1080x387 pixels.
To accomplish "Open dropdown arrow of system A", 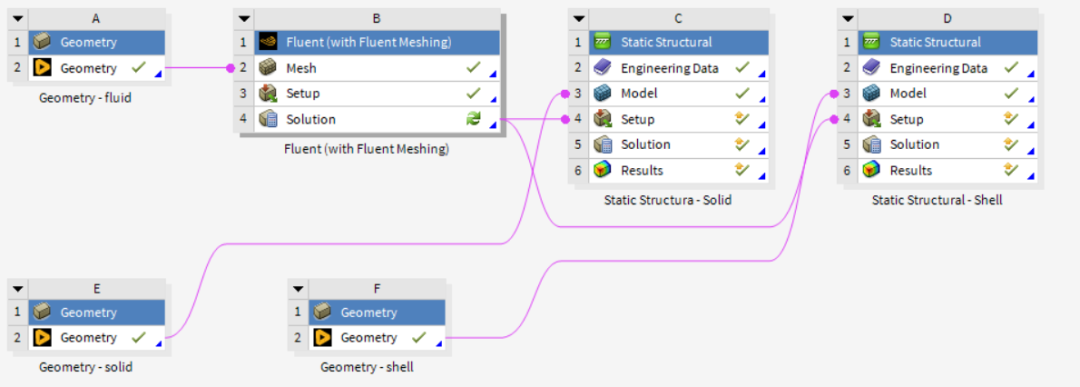I will [18, 19].
